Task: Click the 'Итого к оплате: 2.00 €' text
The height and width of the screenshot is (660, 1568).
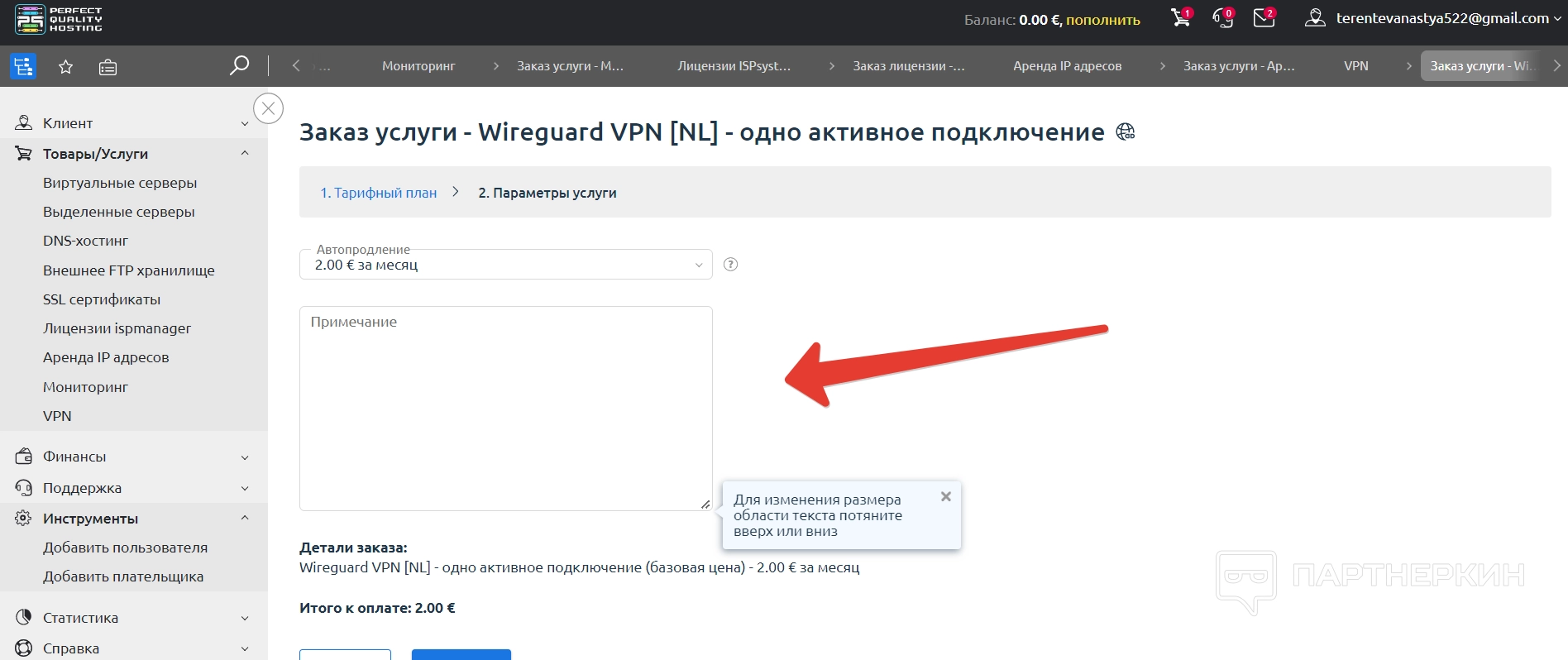Action: point(377,608)
